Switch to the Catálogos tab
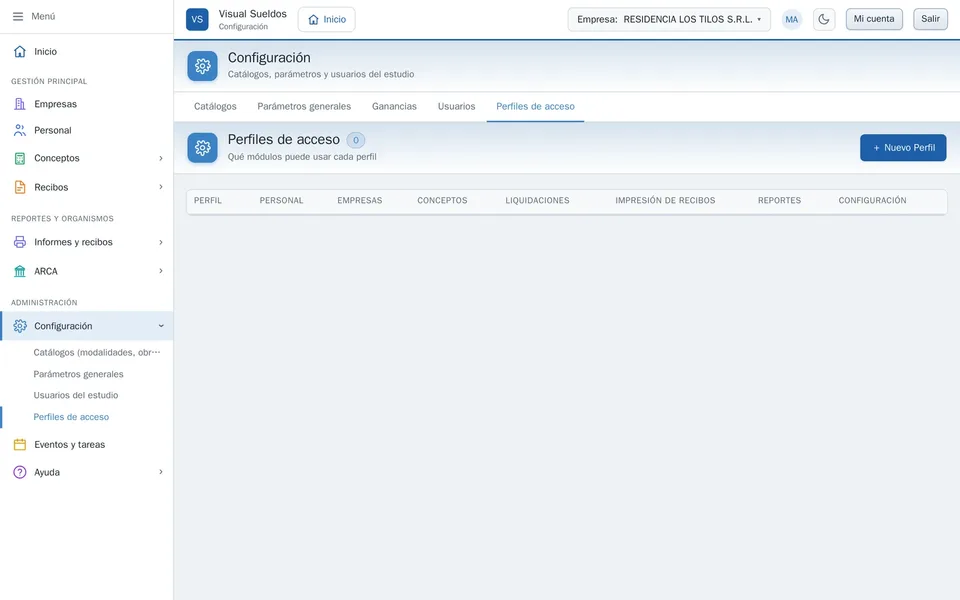 click(x=215, y=107)
